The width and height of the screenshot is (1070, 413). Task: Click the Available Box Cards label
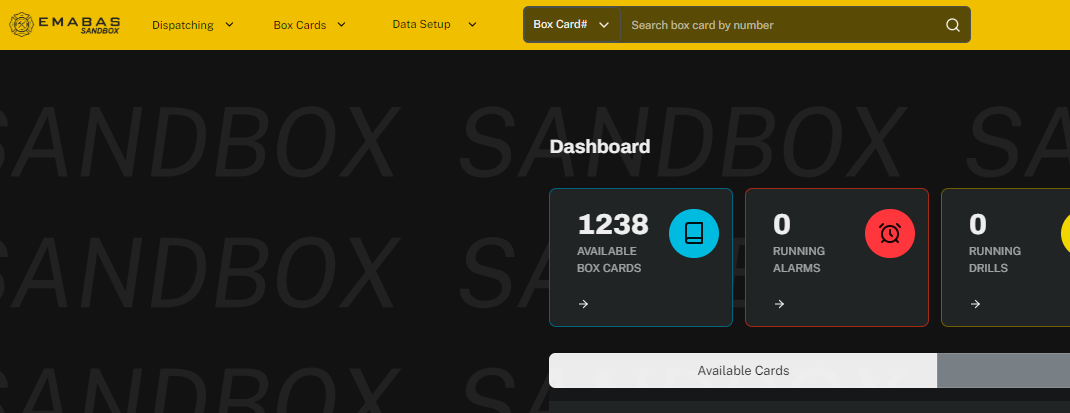point(609,259)
